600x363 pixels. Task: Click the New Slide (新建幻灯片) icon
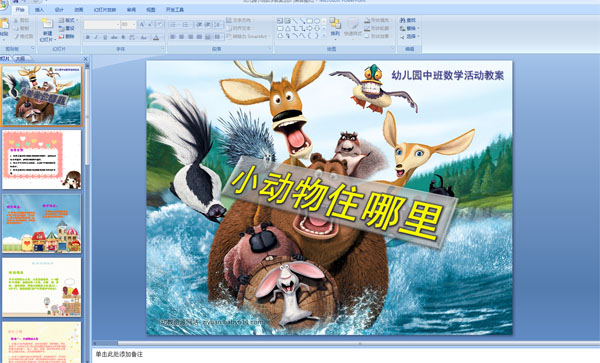47,24
